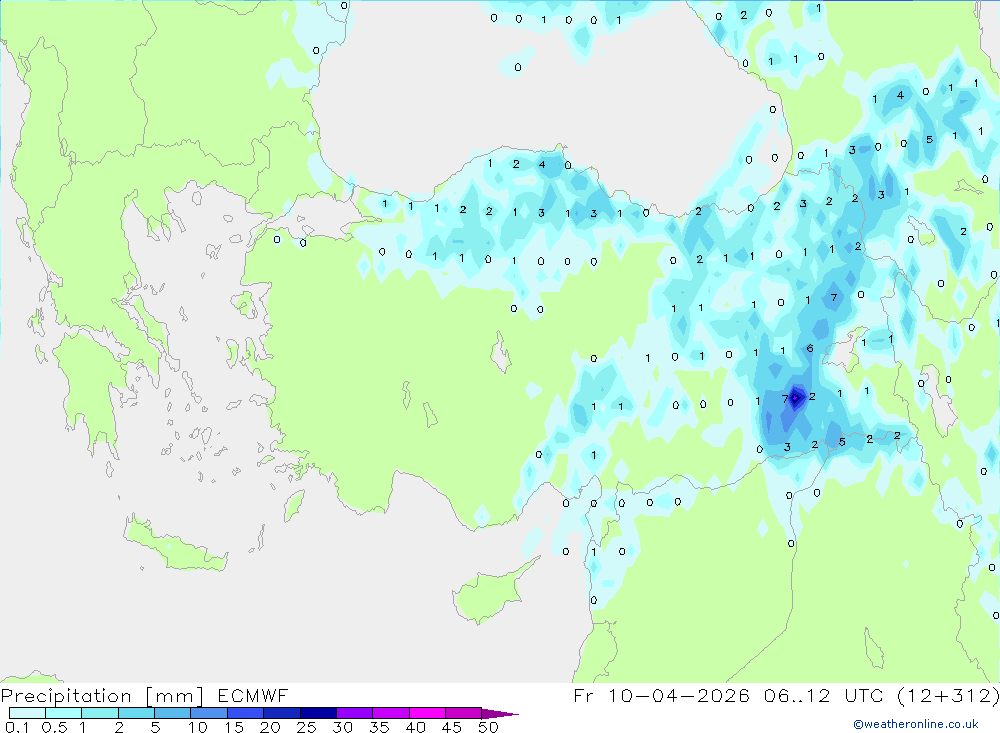Pick the 20–25 mm dark blue swatch
Viewport: 1000px width, 733px height.
282,713
